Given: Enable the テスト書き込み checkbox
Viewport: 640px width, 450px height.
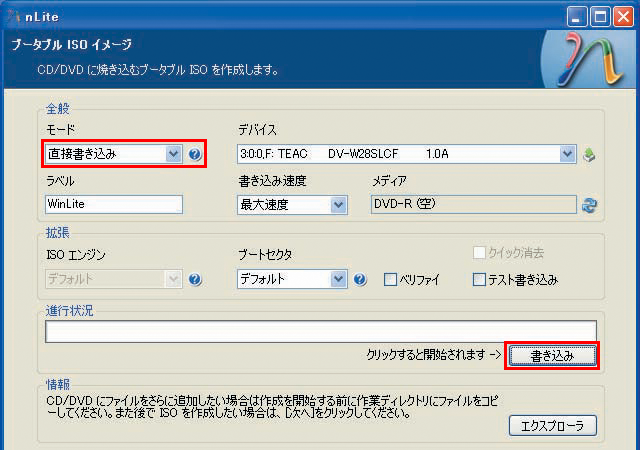Looking at the screenshot, I should tap(479, 280).
